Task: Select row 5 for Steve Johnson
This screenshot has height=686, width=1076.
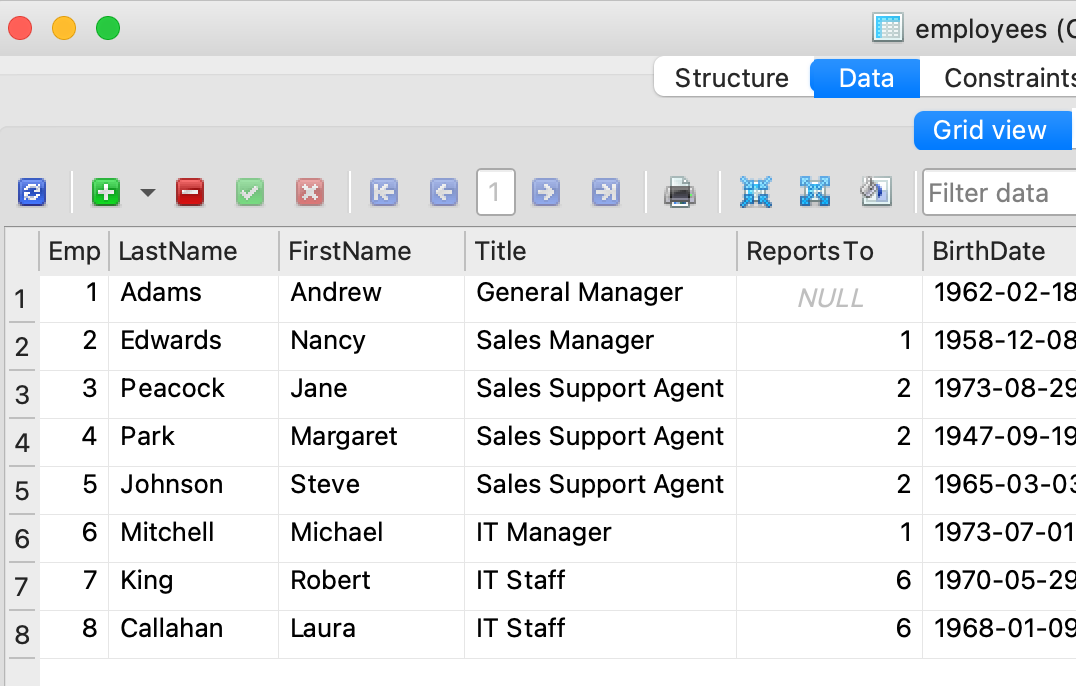Action: 22,491
